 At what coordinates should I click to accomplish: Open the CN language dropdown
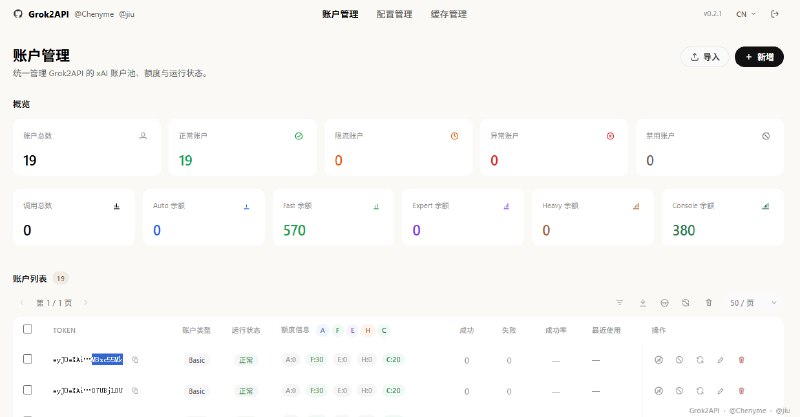point(745,14)
